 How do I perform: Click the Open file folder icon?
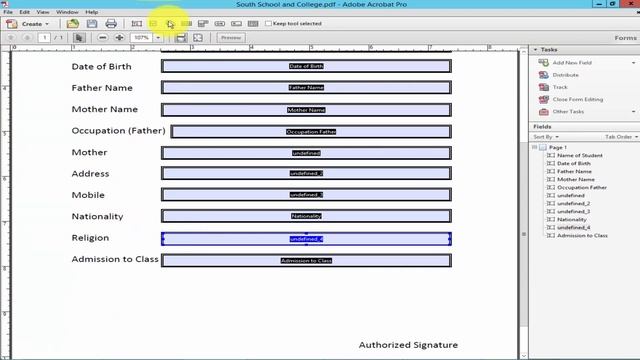pos(73,24)
